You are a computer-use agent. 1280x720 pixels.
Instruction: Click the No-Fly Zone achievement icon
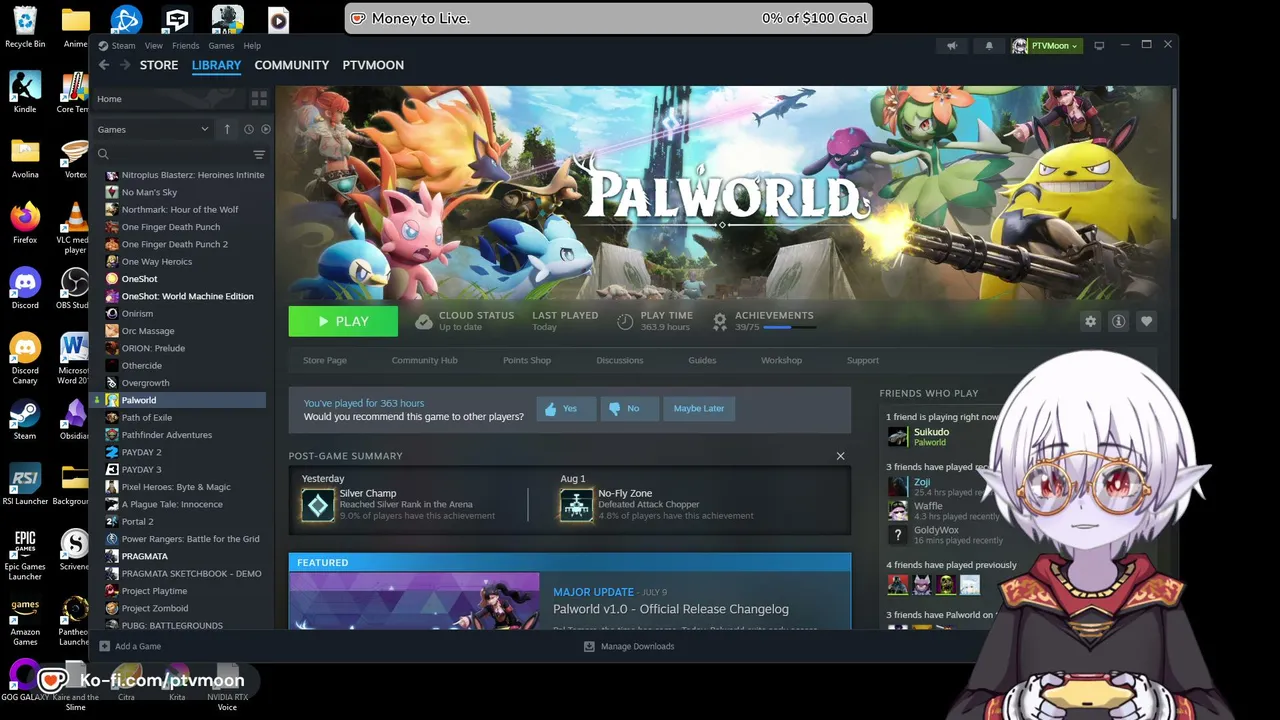coord(576,505)
